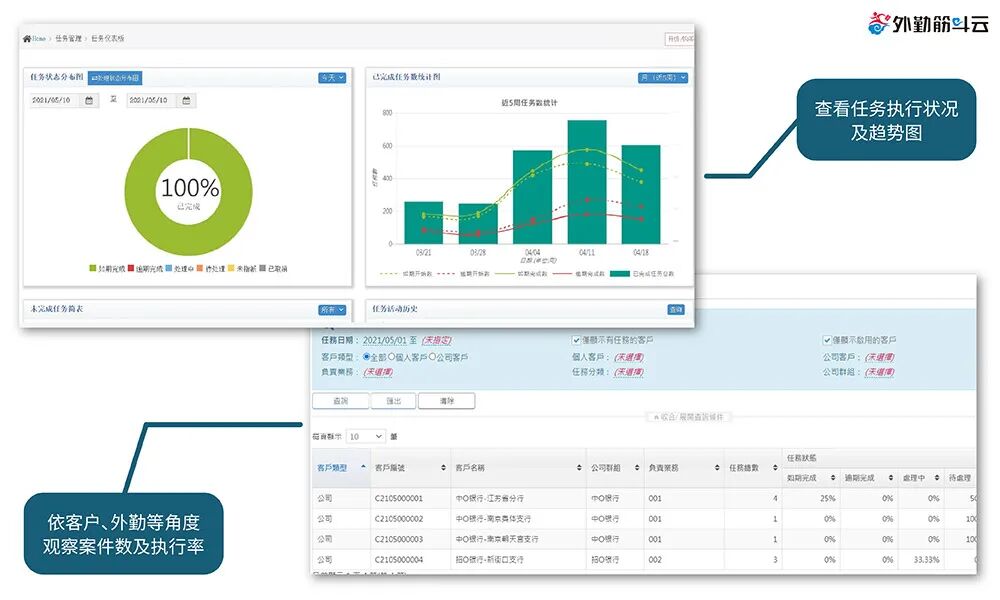Toggle 待处理 orange legend swatch under donut
Image resolution: width=1000 pixels, height=600 pixels.
(200, 268)
